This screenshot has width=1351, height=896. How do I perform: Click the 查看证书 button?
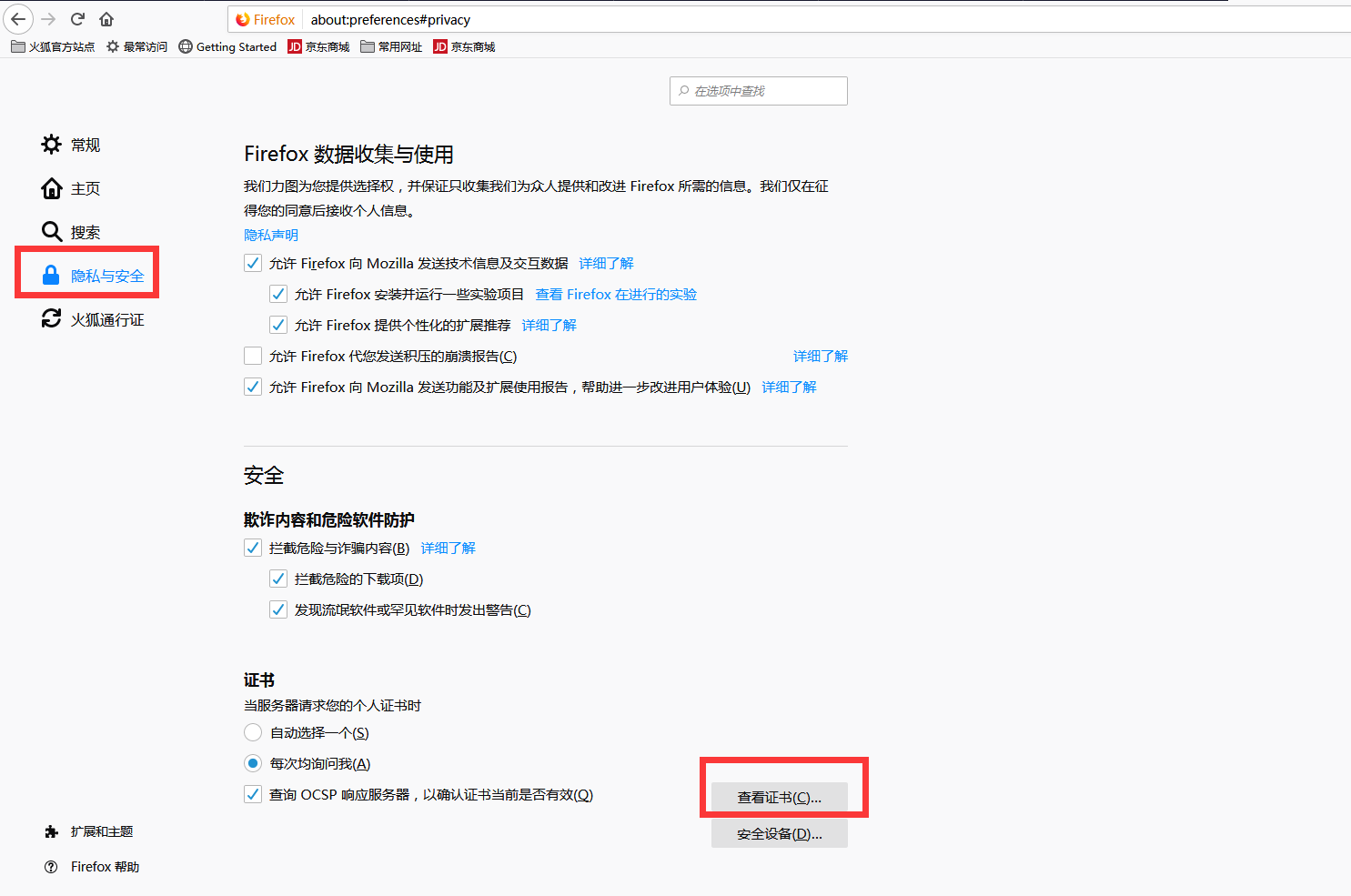click(780, 798)
